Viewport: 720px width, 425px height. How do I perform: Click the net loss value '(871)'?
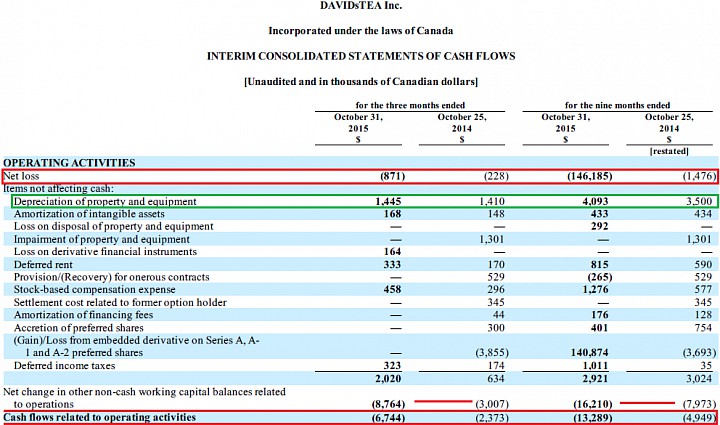[393, 176]
